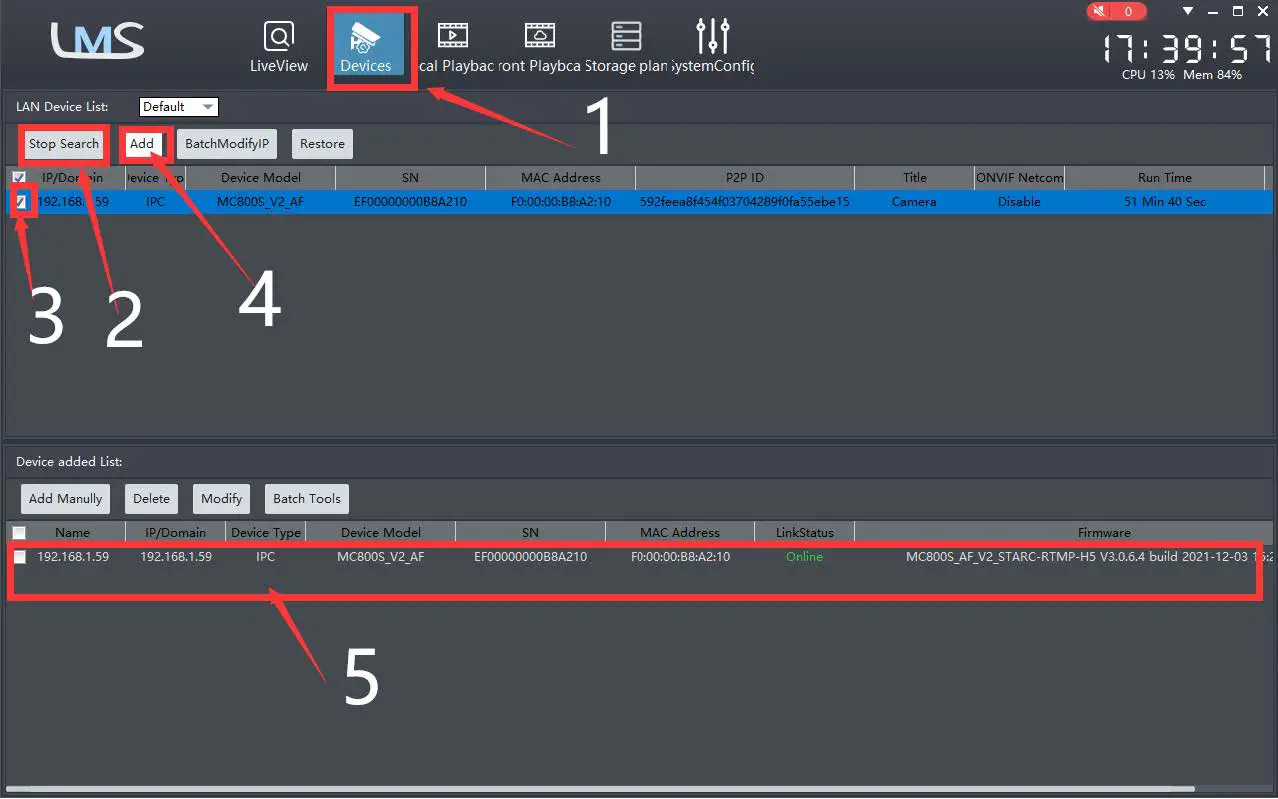Open the Storage plan module
This screenshot has width=1278, height=799.
pos(627,47)
